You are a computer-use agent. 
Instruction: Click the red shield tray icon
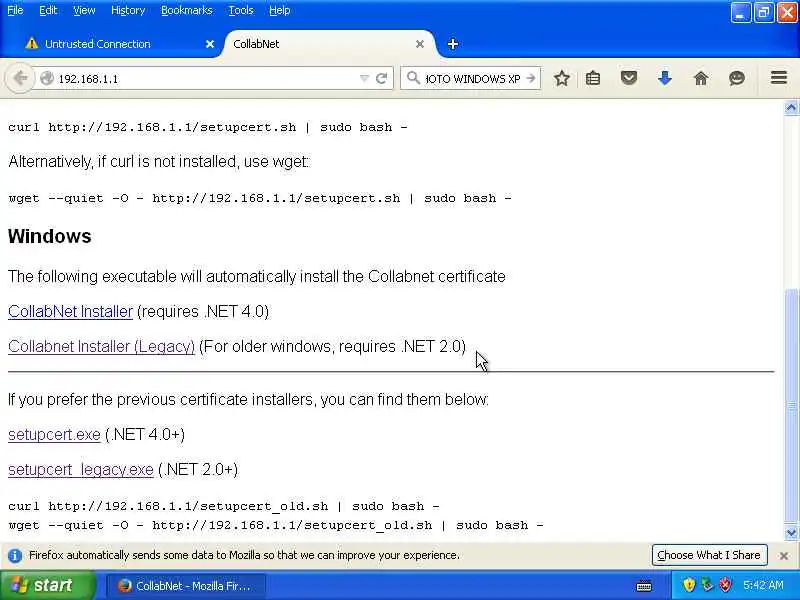point(725,585)
